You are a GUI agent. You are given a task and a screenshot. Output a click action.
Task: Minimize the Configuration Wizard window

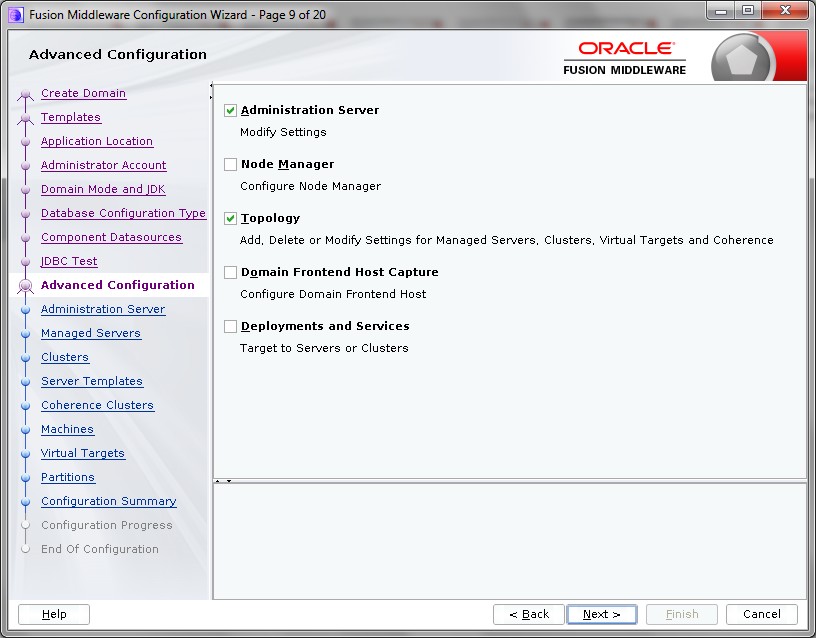[x=721, y=11]
